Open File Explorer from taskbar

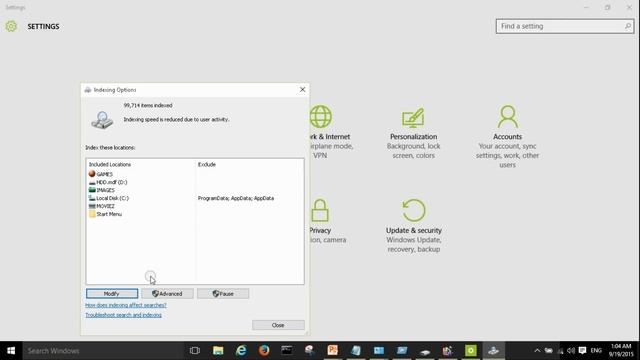click(218, 351)
